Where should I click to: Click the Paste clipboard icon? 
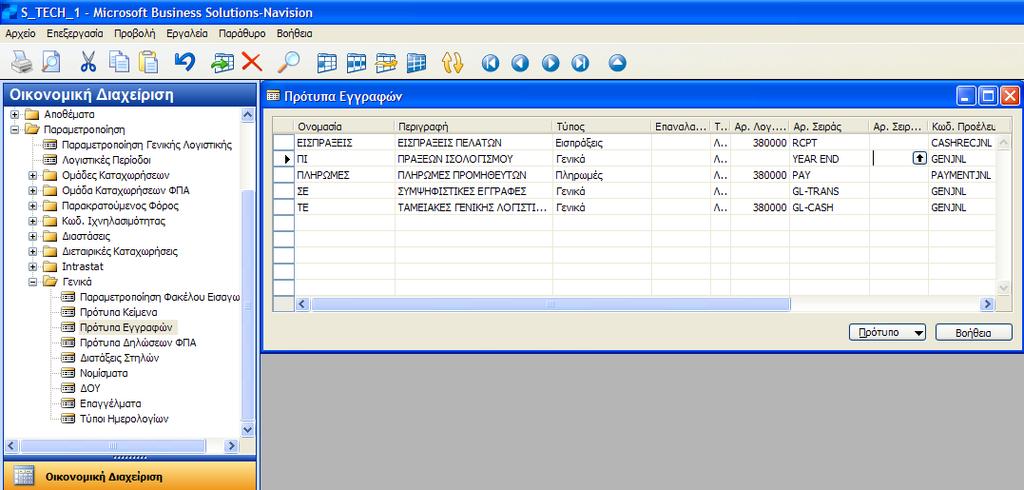150,63
